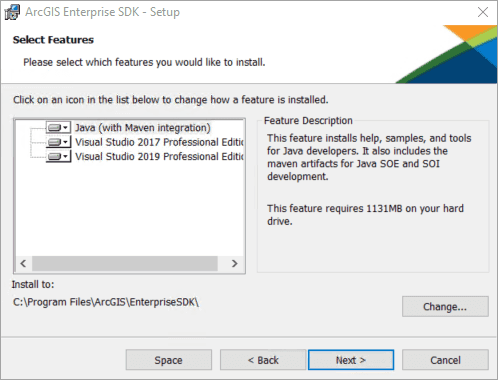Click the feature list's left scroll arrow
This screenshot has width=498, height=380.
point(23,263)
